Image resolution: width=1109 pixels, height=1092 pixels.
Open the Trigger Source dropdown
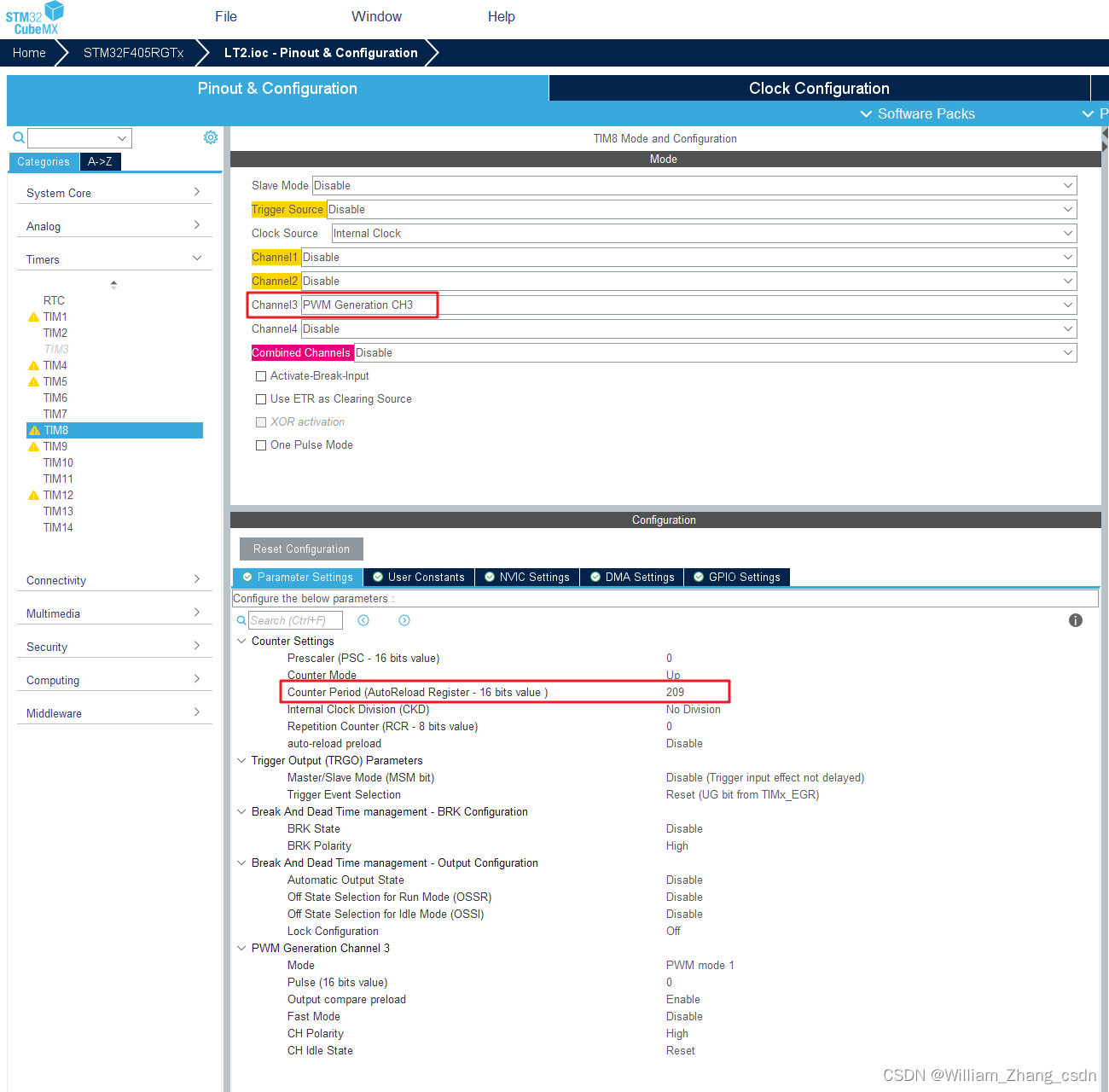(x=702, y=209)
